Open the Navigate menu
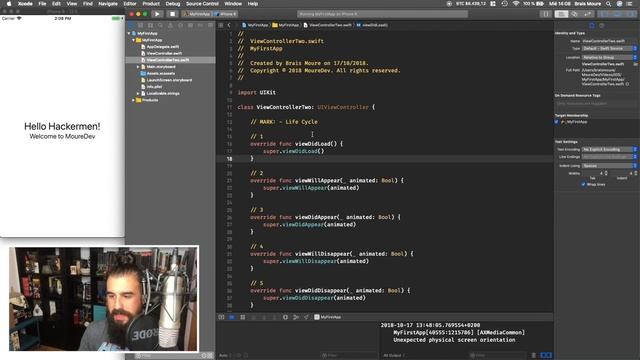 tap(108, 4)
